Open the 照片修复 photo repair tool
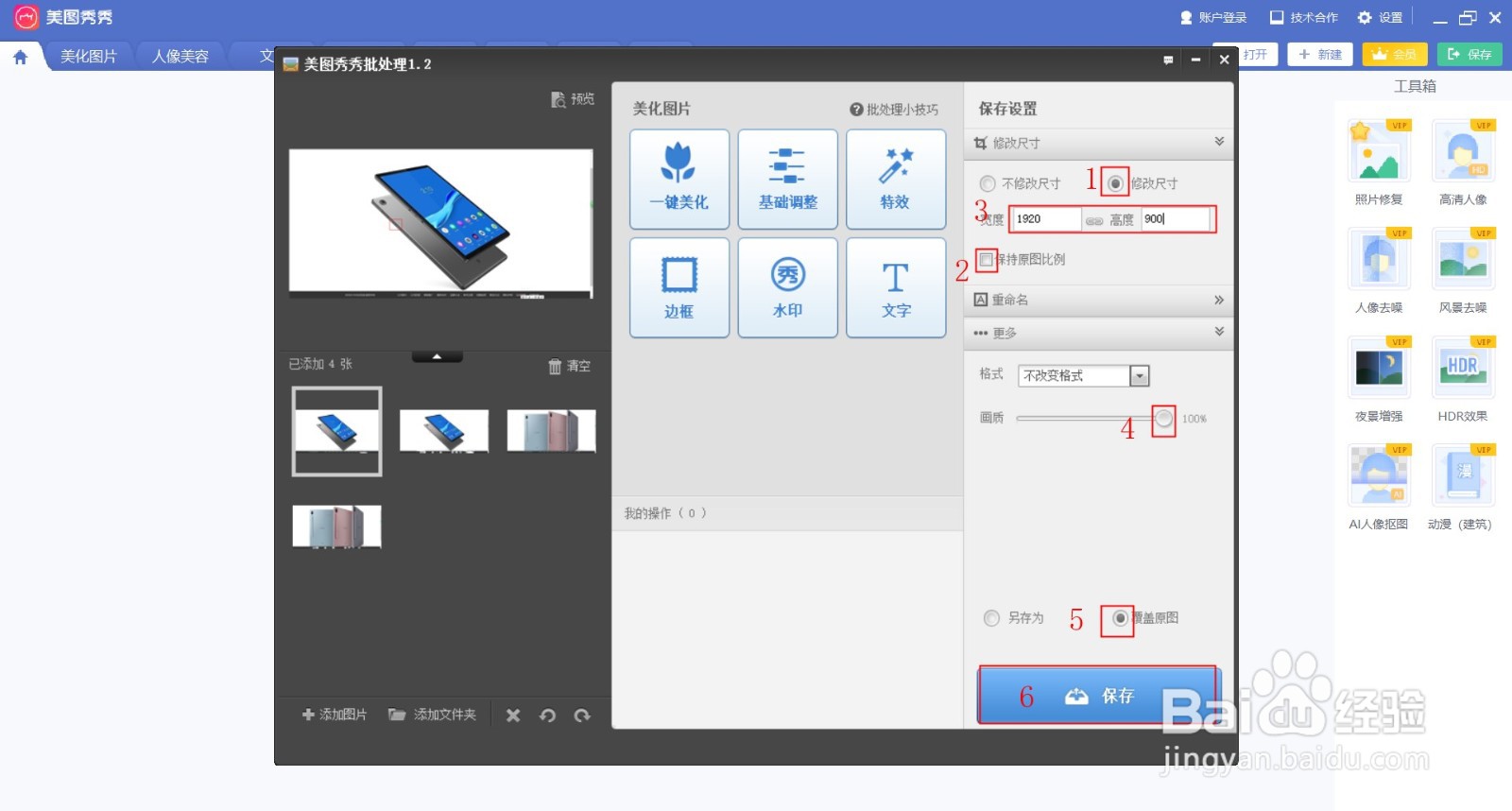 pos(1379,163)
